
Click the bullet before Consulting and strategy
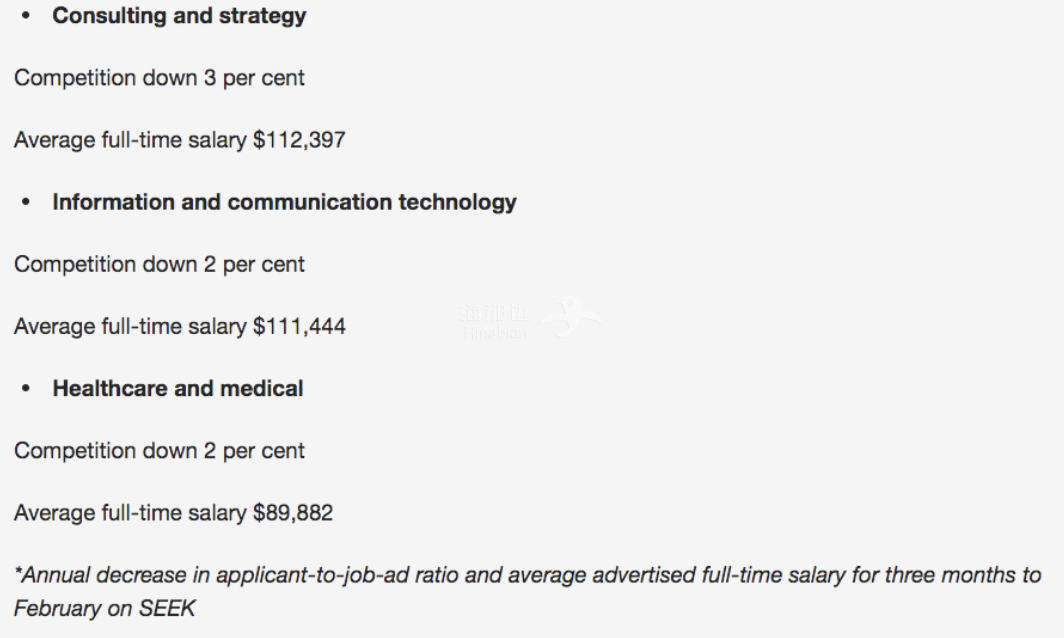pyautogui.click(x=27, y=17)
